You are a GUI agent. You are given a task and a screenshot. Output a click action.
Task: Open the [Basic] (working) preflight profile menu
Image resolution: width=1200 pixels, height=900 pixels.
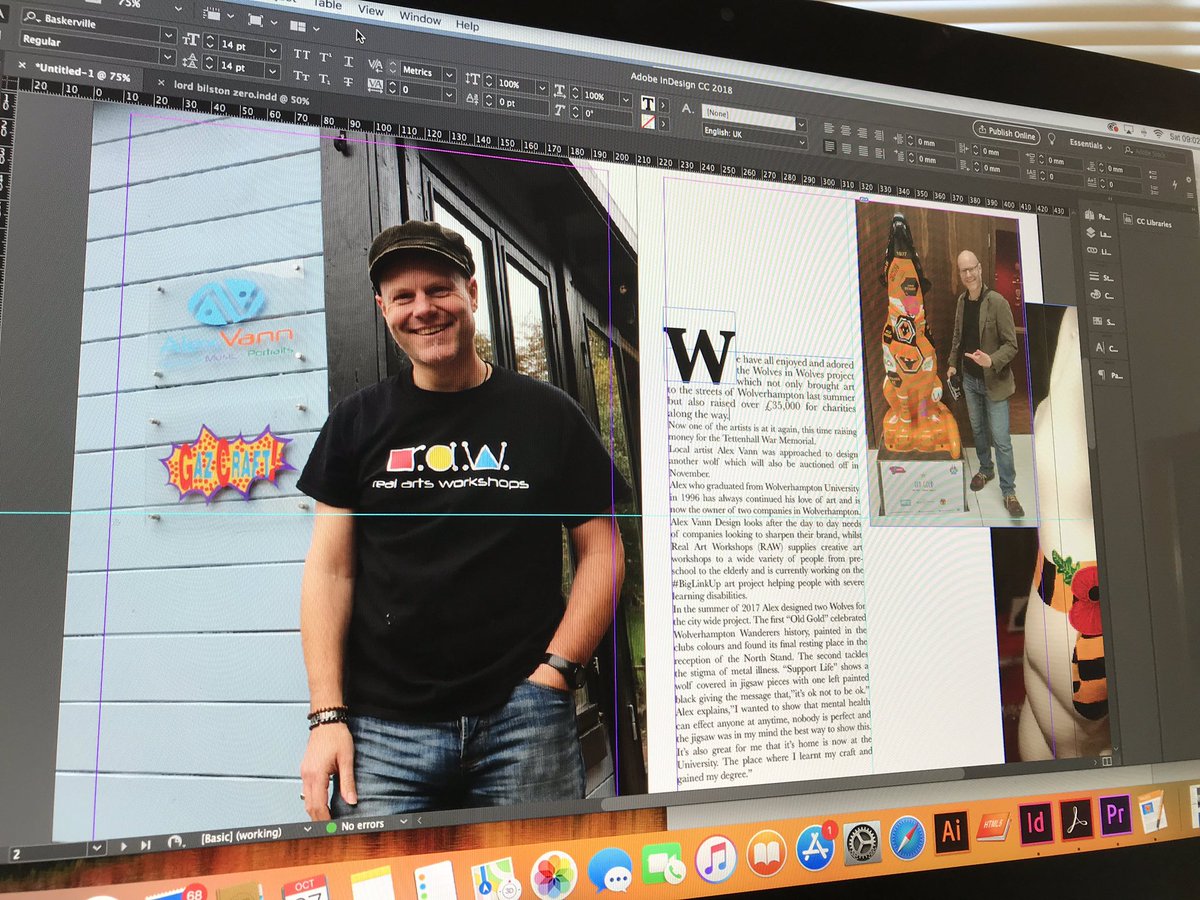307,829
